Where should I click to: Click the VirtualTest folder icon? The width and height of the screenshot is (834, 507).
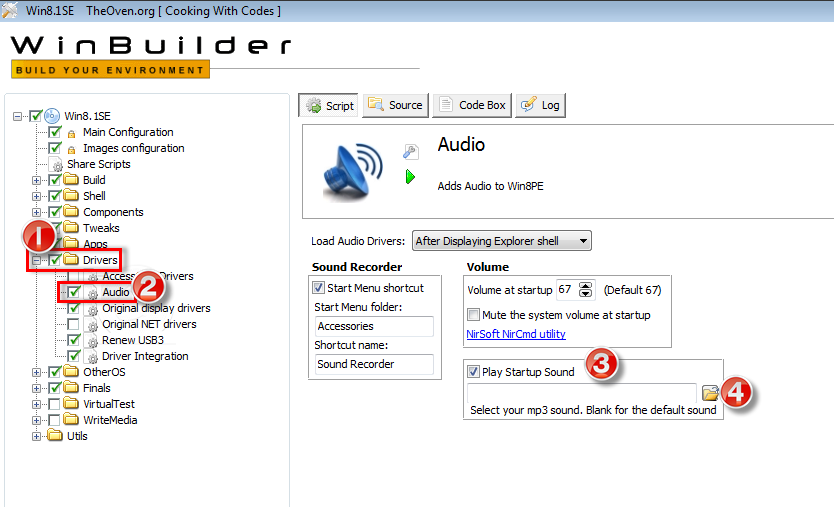click(x=71, y=403)
